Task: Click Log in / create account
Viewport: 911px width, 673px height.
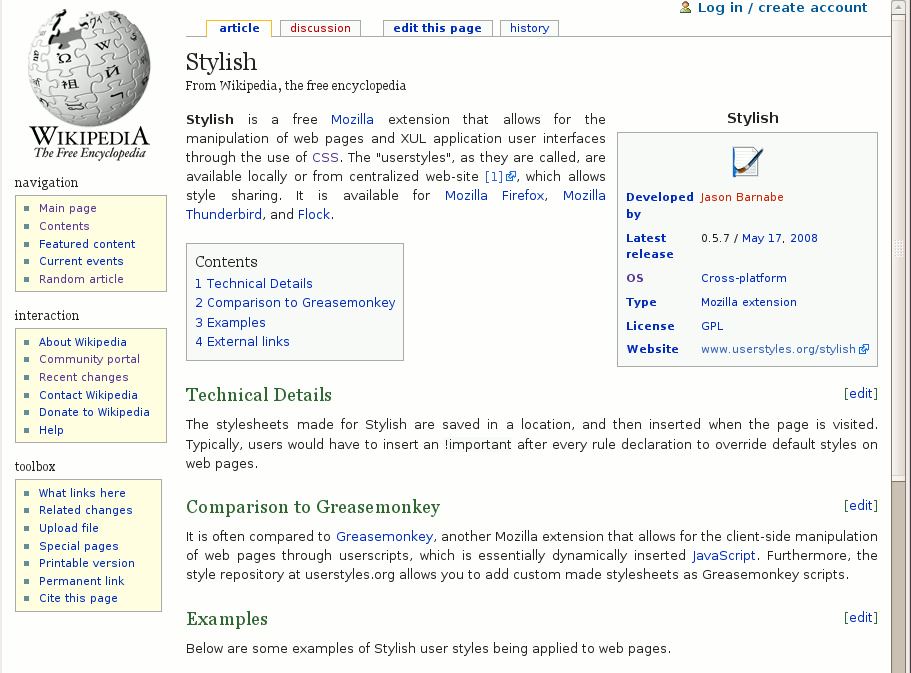Action: (x=782, y=8)
